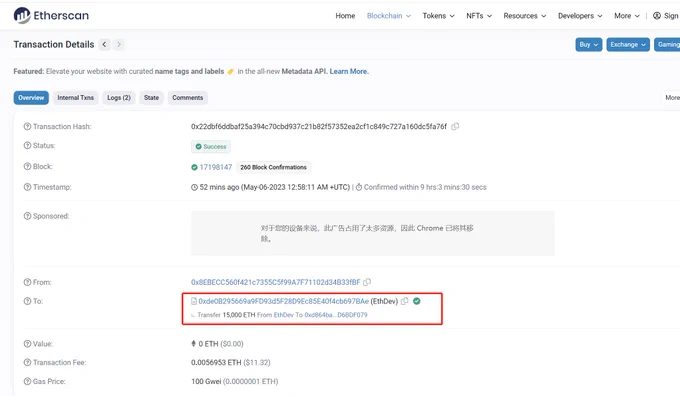Expand the Resources menu
This screenshot has width=680, height=396.
pos(525,16)
